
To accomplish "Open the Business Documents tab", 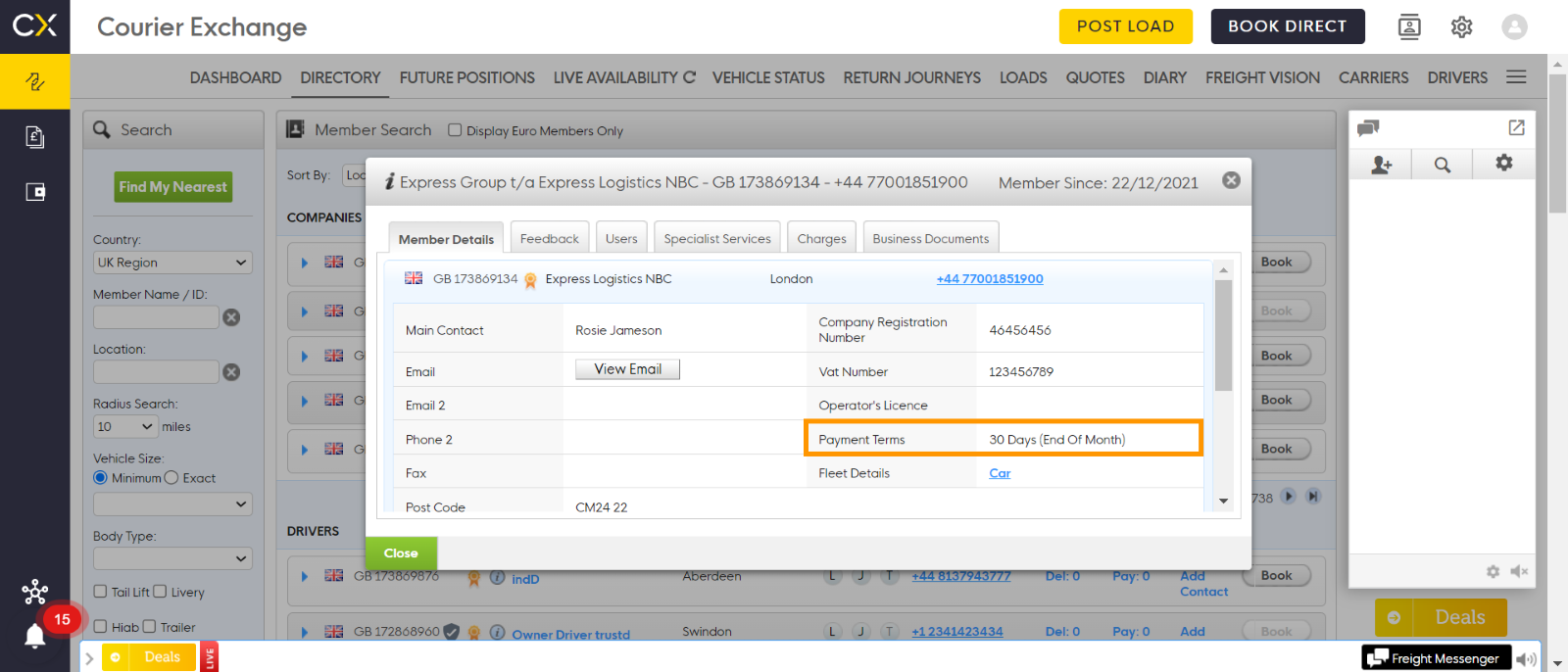I will [930, 239].
